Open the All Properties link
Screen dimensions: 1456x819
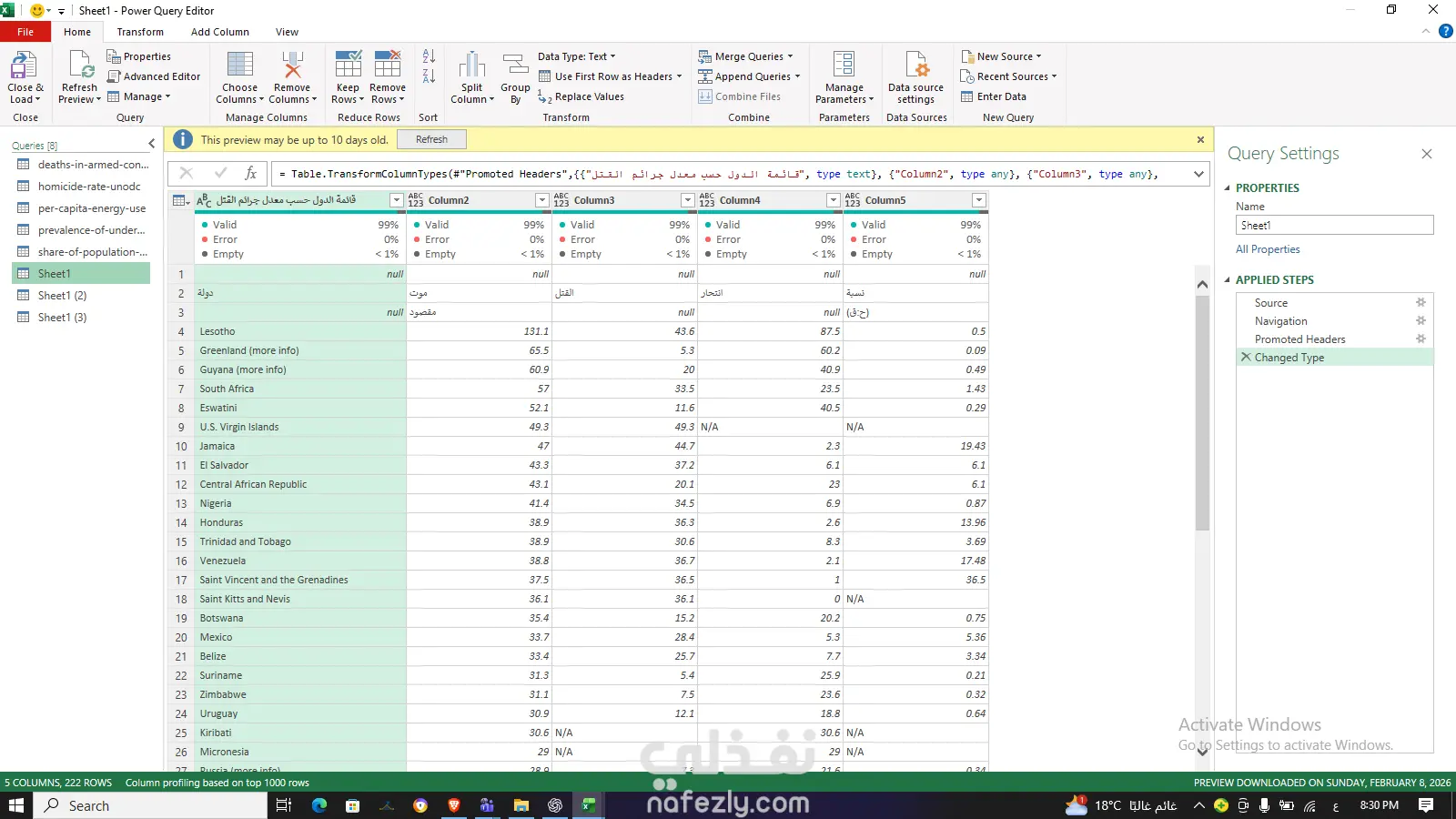coord(1268,249)
